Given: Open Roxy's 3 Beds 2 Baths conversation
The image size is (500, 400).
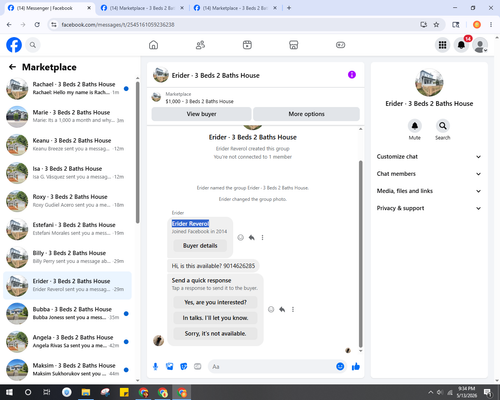Looking at the screenshot, I should click(x=67, y=201).
